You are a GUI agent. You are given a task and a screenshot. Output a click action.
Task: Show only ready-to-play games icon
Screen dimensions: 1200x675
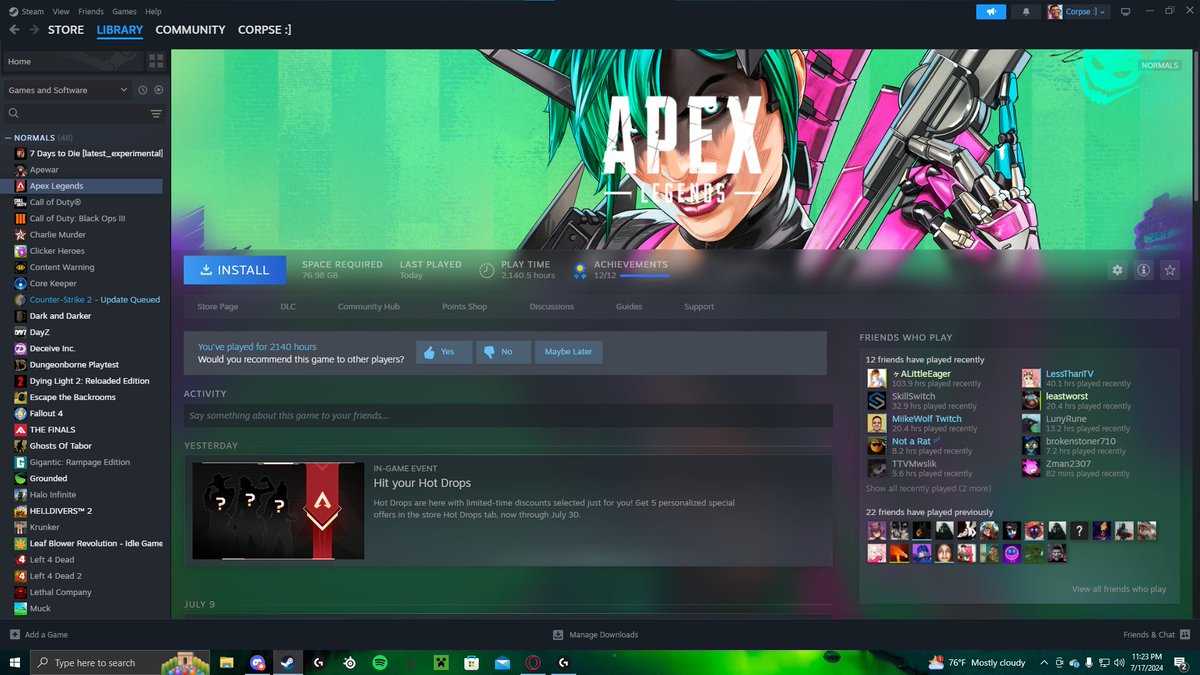click(x=158, y=90)
